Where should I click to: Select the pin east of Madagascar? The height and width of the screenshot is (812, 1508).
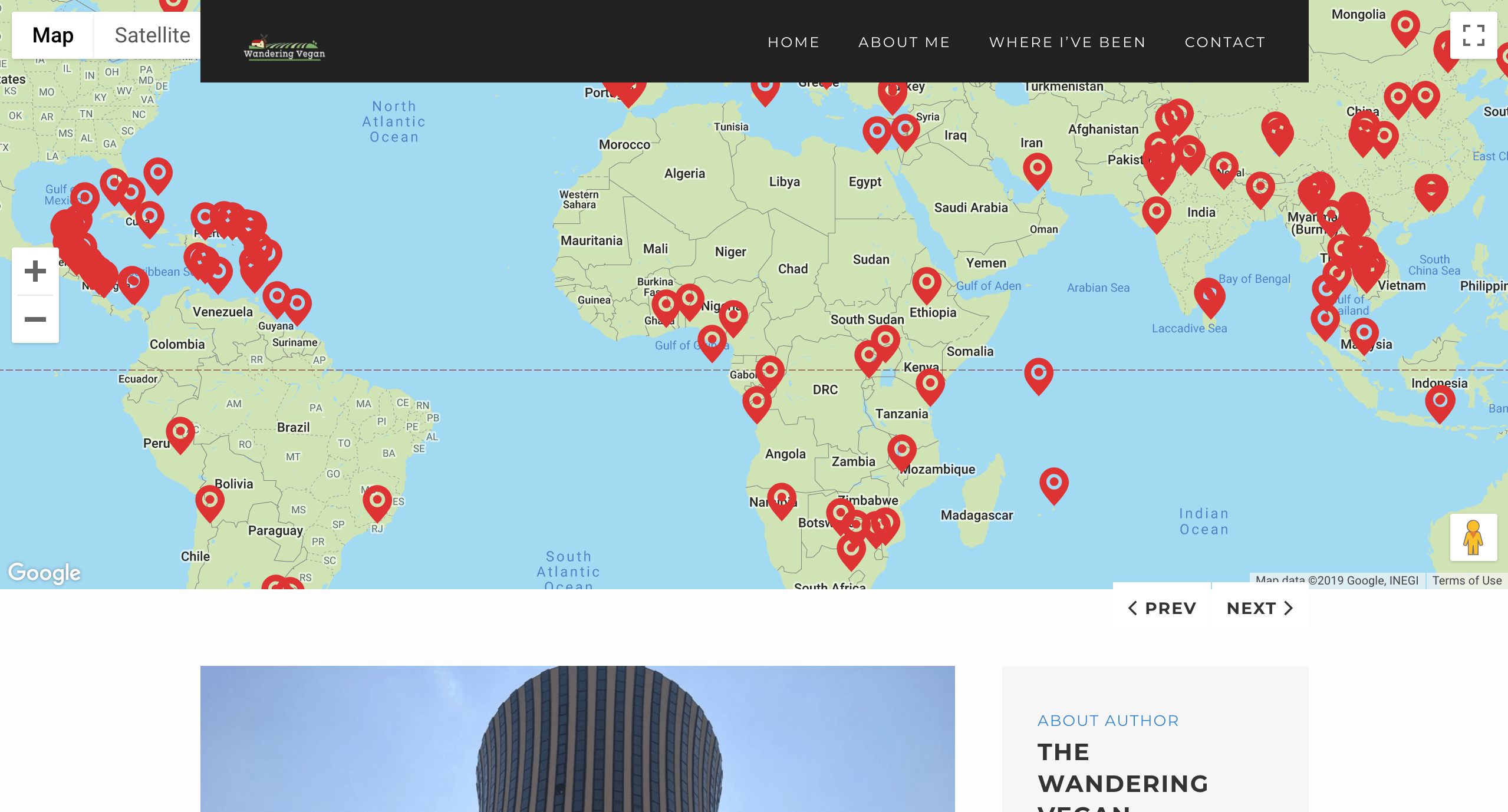[1054, 486]
